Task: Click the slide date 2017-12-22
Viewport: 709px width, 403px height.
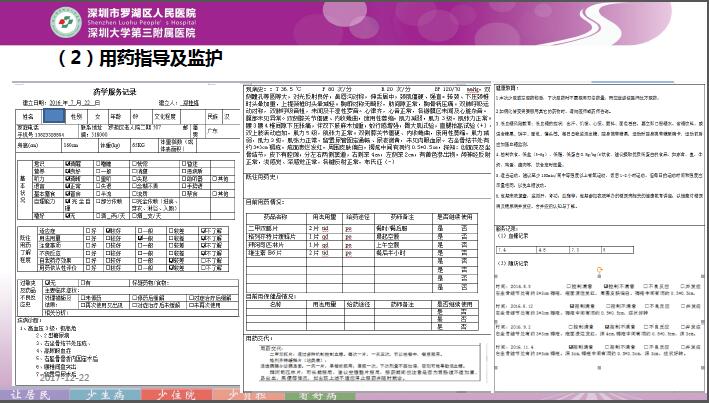Action: coord(65,378)
